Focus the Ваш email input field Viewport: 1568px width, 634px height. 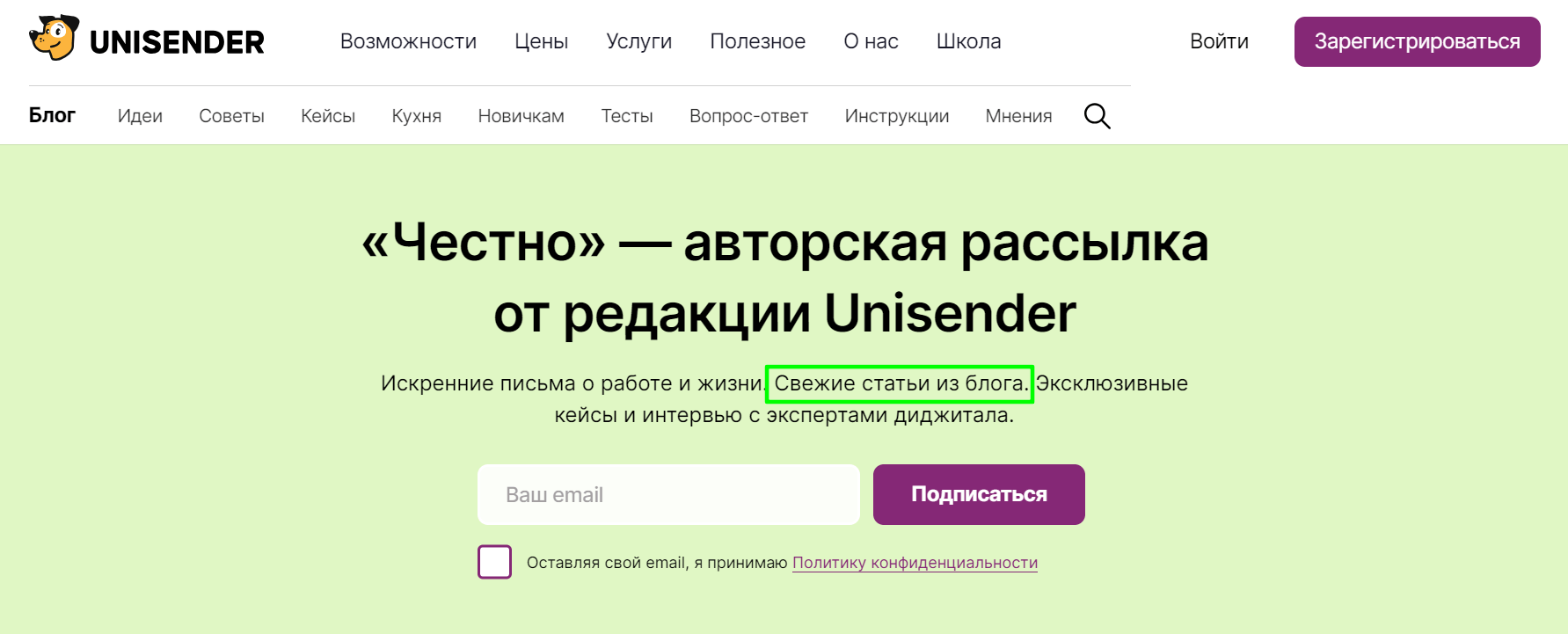tap(668, 494)
